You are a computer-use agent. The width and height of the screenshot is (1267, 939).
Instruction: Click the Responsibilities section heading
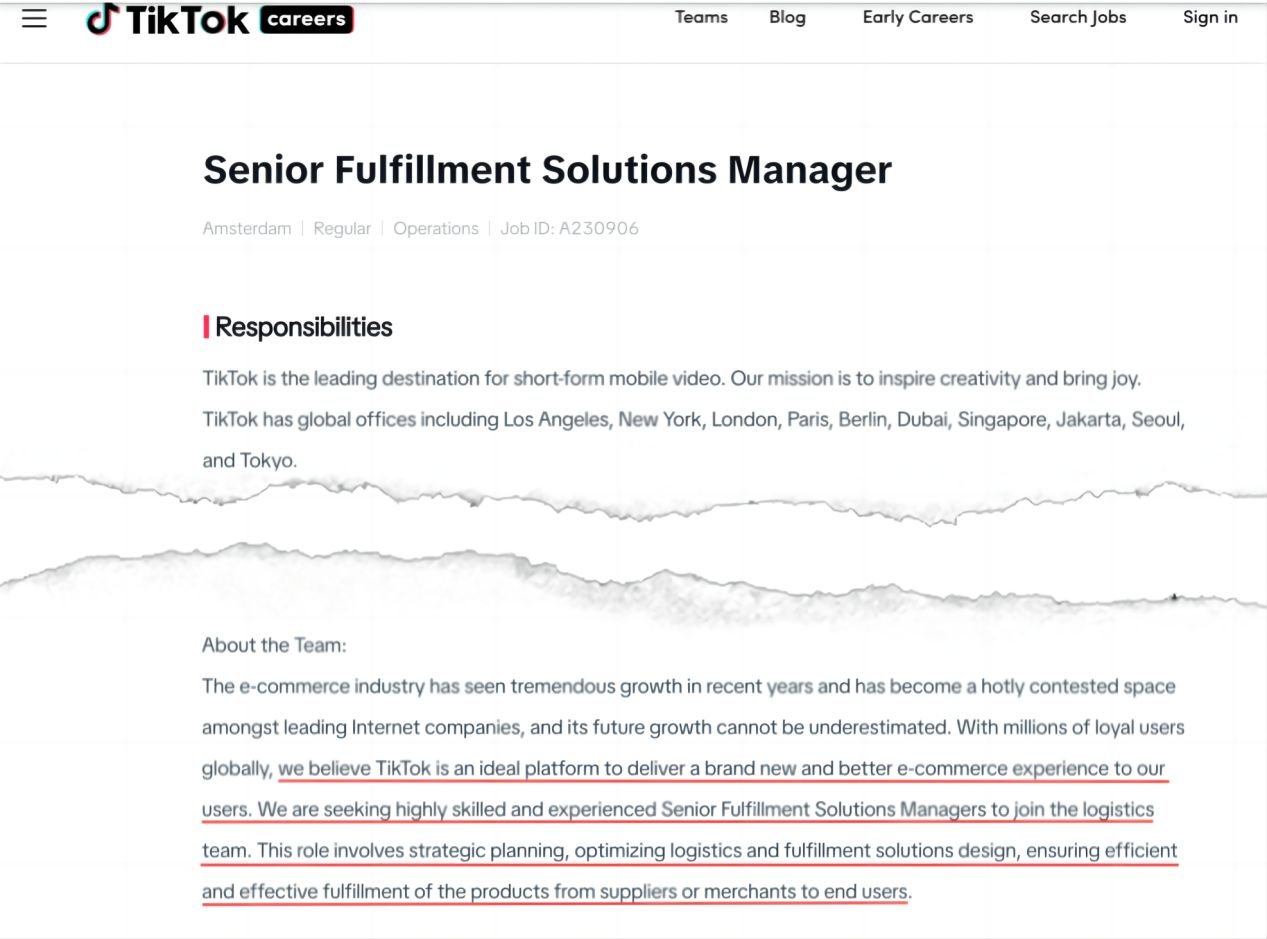click(x=304, y=327)
